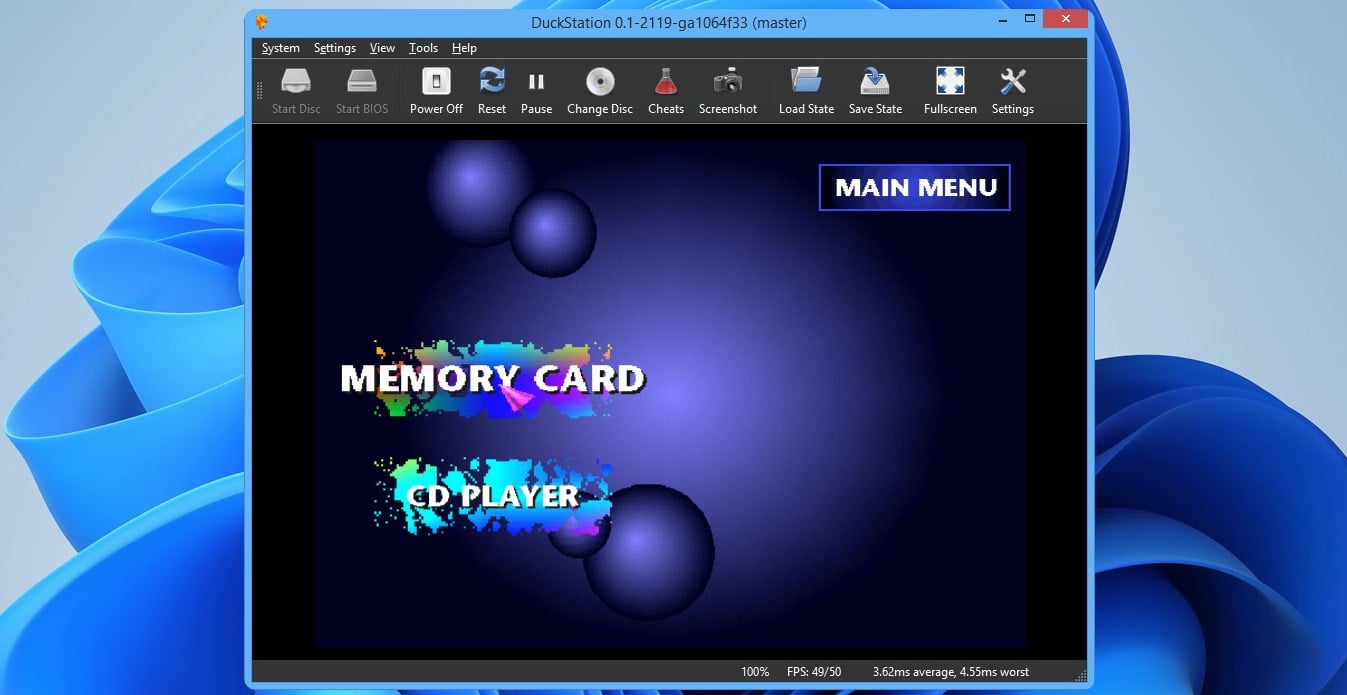Take a screenshot with the camera icon

tap(728, 91)
